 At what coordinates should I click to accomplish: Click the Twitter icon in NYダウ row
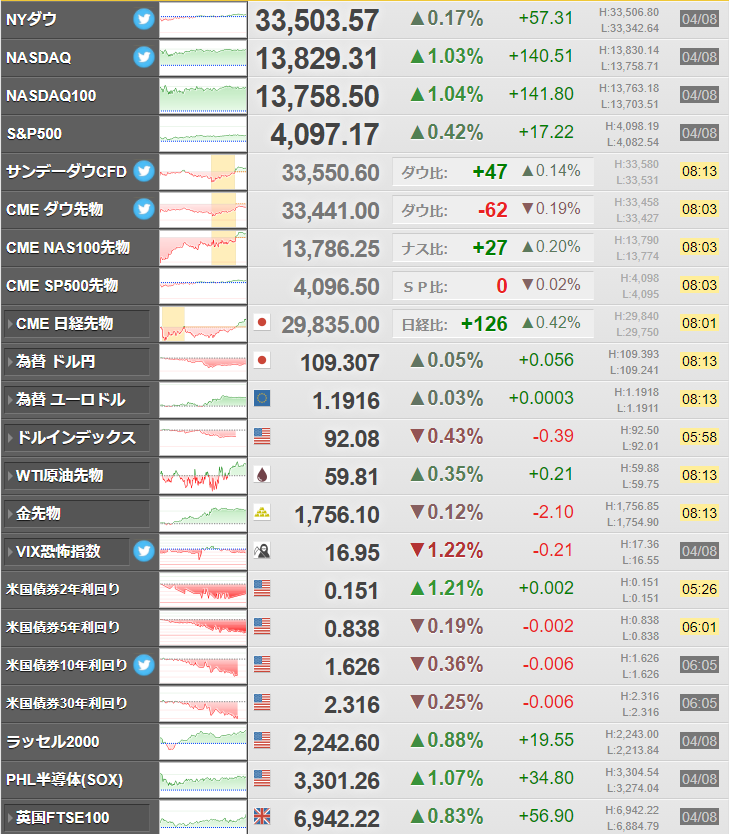coord(144,19)
